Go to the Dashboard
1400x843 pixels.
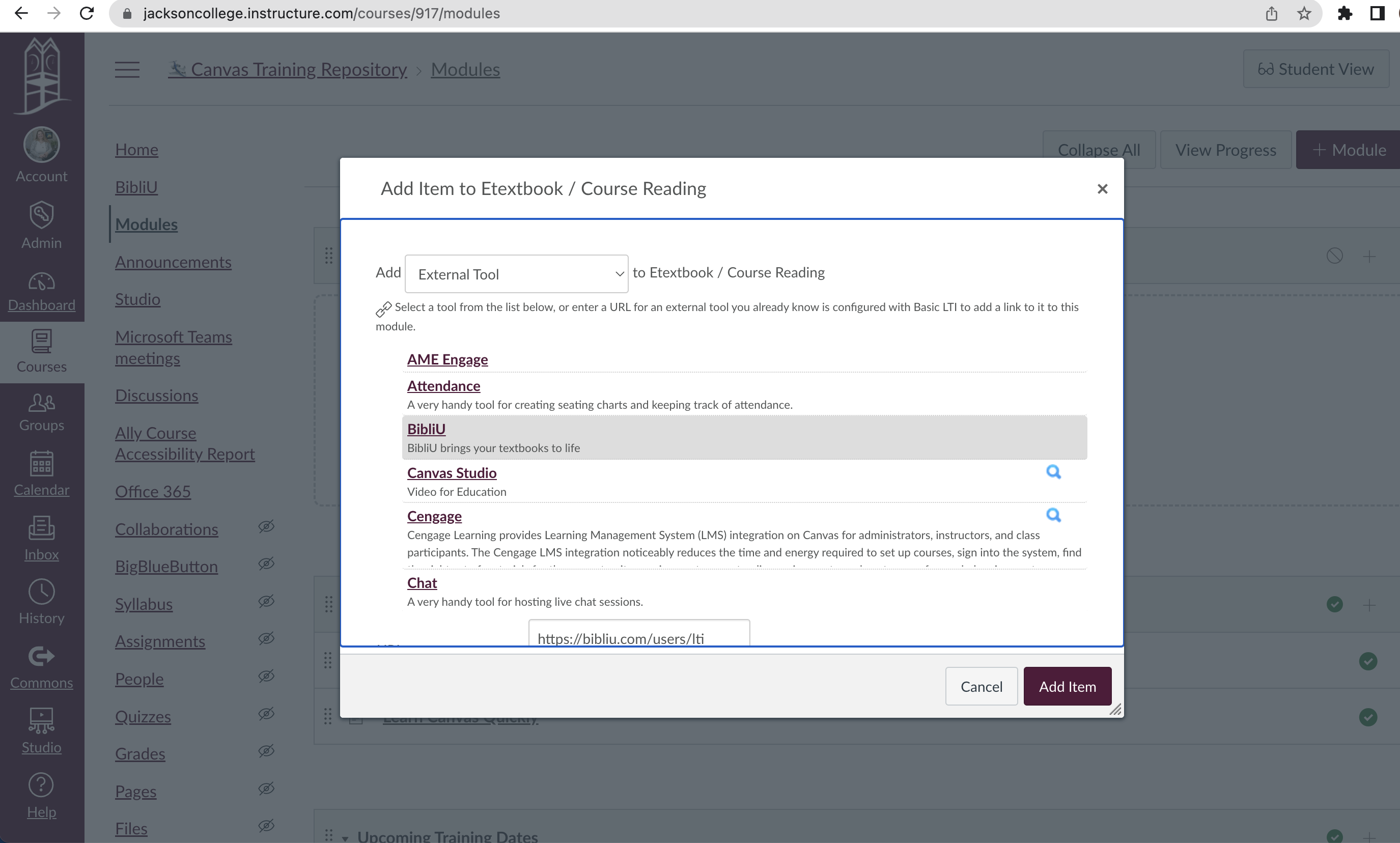pyautogui.click(x=41, y=292)
